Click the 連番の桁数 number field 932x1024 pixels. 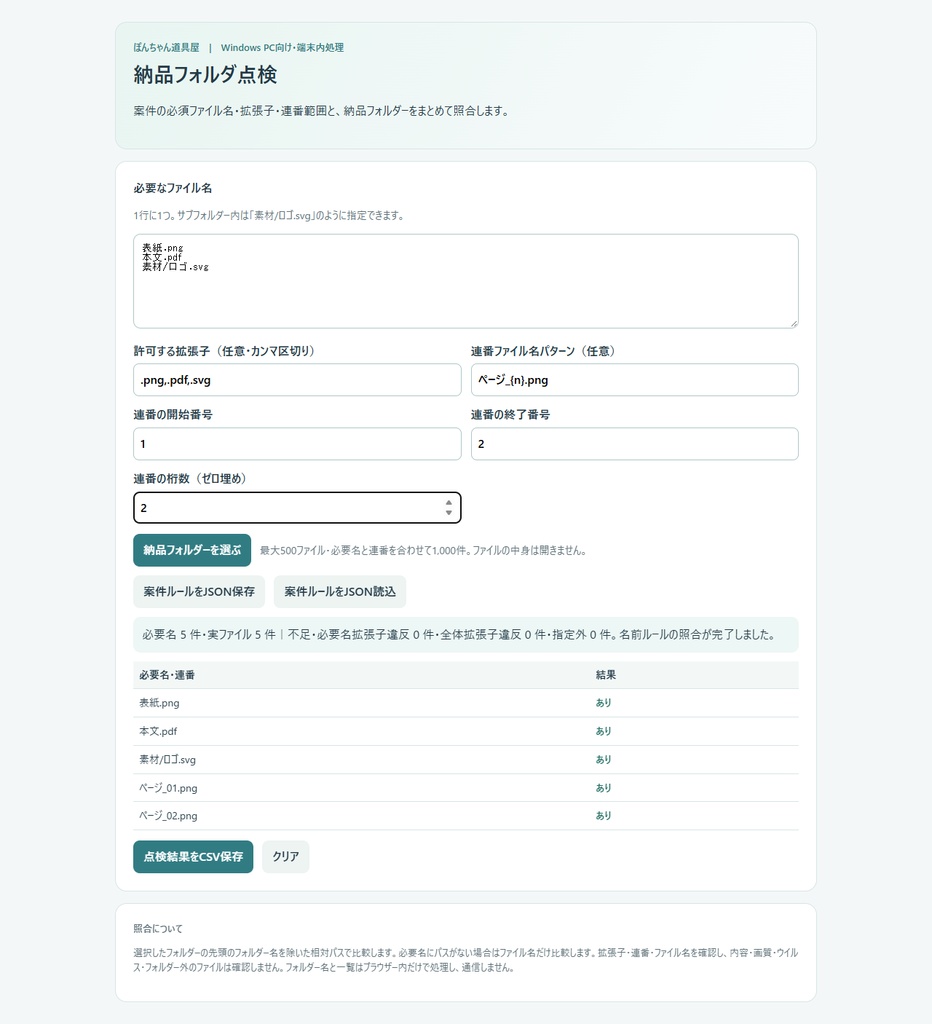(297, 507)
